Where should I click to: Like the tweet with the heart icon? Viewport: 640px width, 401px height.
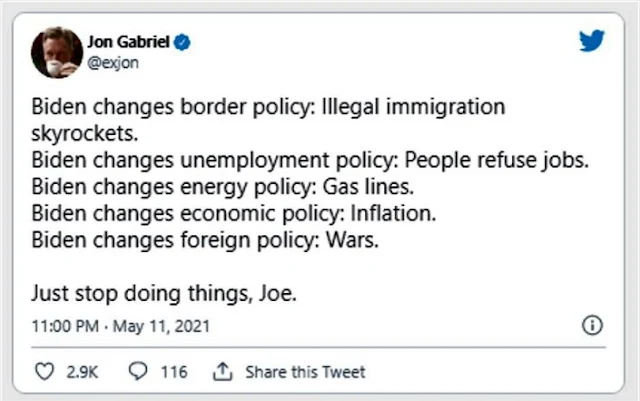44,372
